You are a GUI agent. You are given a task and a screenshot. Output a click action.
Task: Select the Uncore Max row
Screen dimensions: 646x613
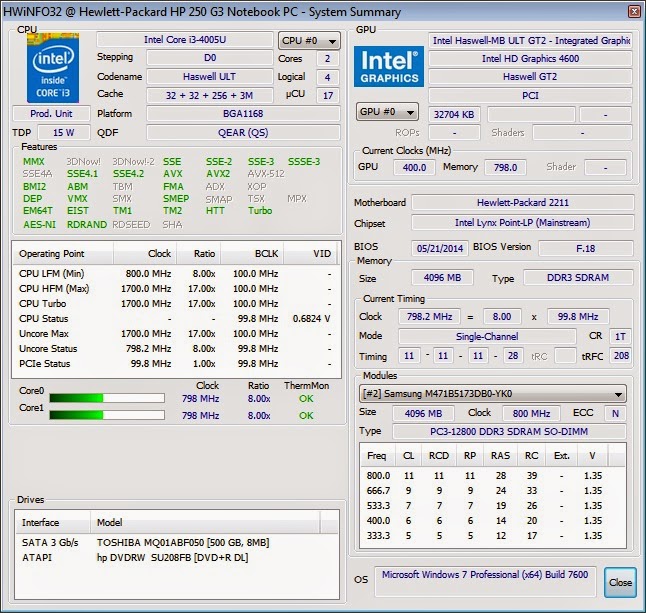click(175, 334)
